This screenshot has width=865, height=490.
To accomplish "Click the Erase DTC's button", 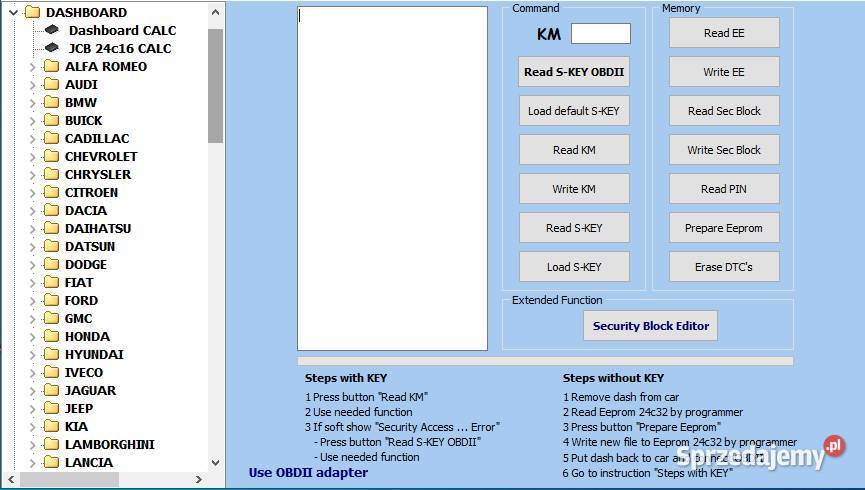I will pyautogui.click(x=724, y=267).
